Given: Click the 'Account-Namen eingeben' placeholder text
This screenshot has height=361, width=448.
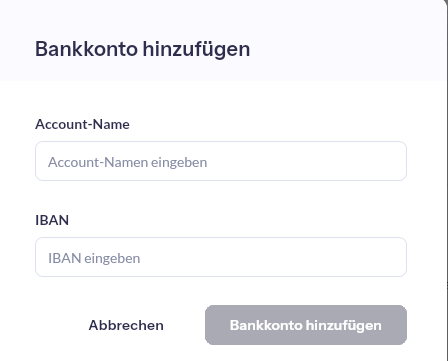Looking at the screenshot, I should pos(128,162).
